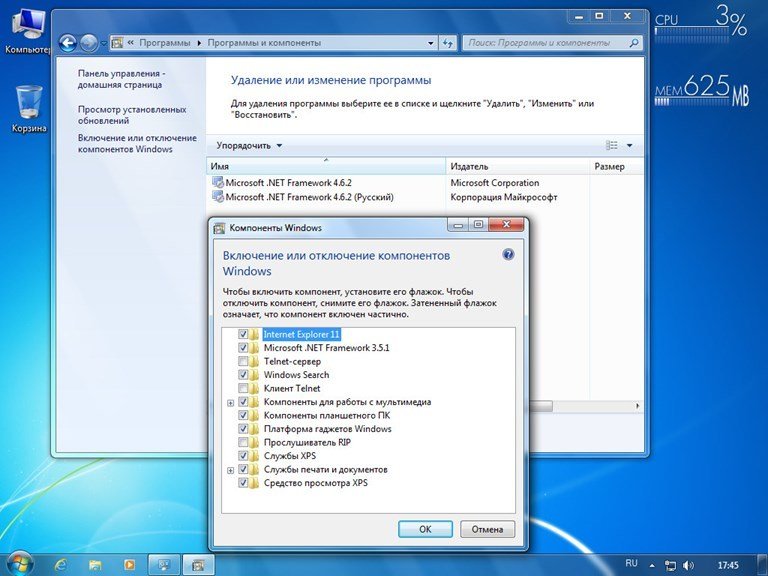Click the .NET Framework 4.6.2 (Русский) icon
The image size is (768, 576).
coord(217,196)
